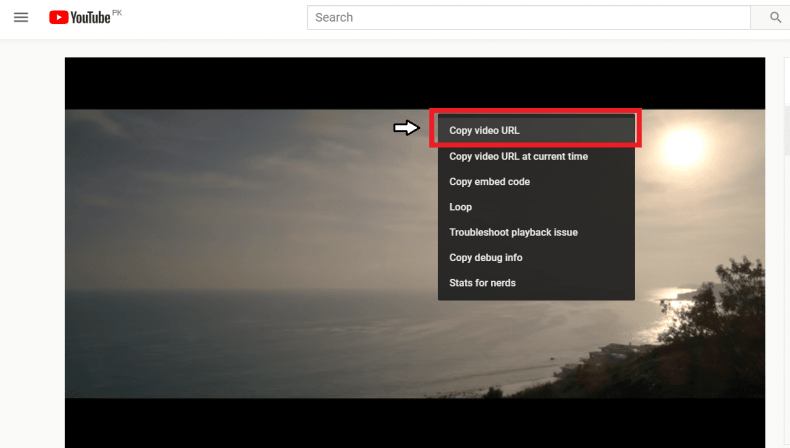Choose Copy embed code
Screen dimensions: 790x448
[x=536, y=181]
